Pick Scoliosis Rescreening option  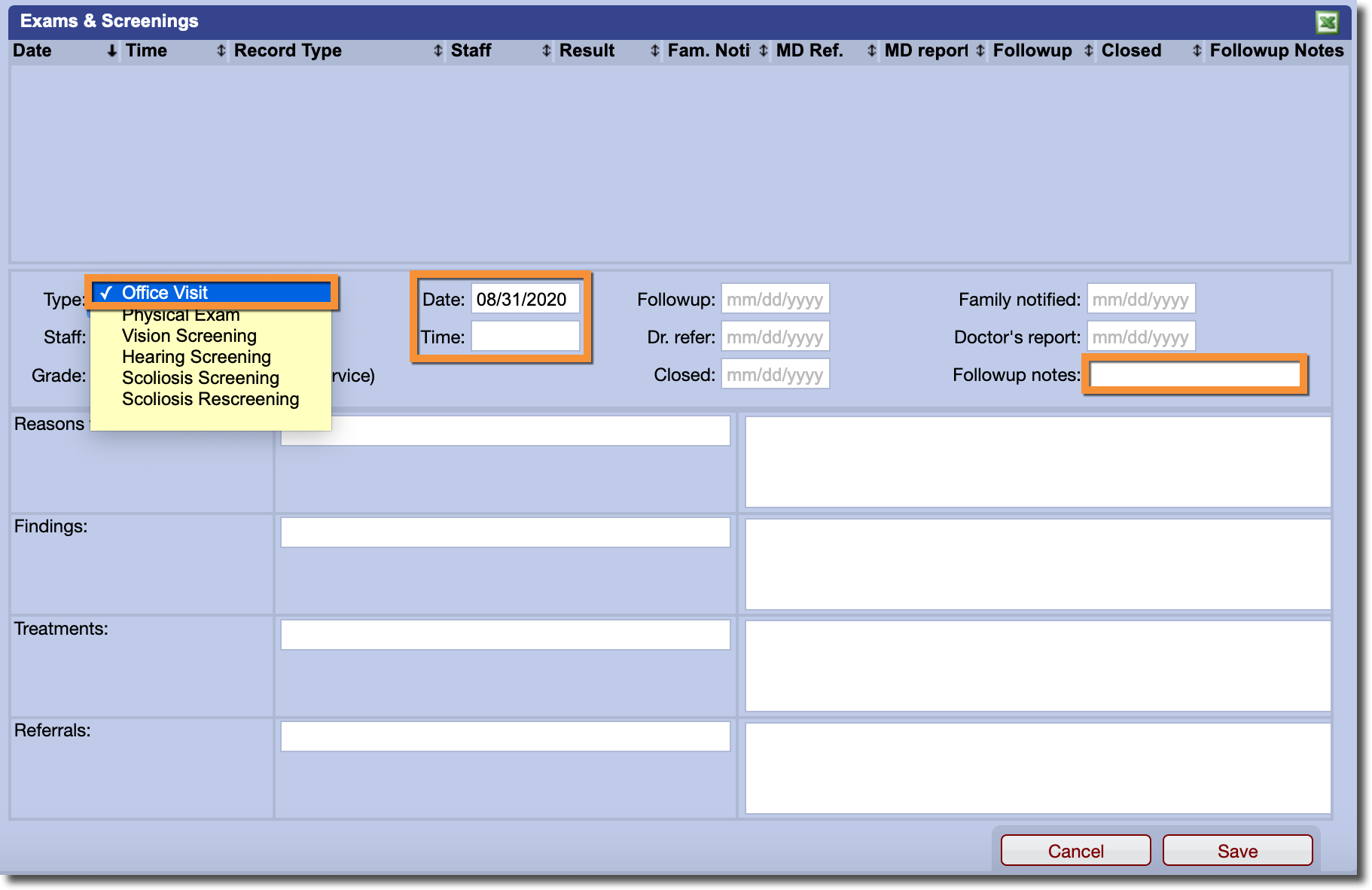coord(210,399)
